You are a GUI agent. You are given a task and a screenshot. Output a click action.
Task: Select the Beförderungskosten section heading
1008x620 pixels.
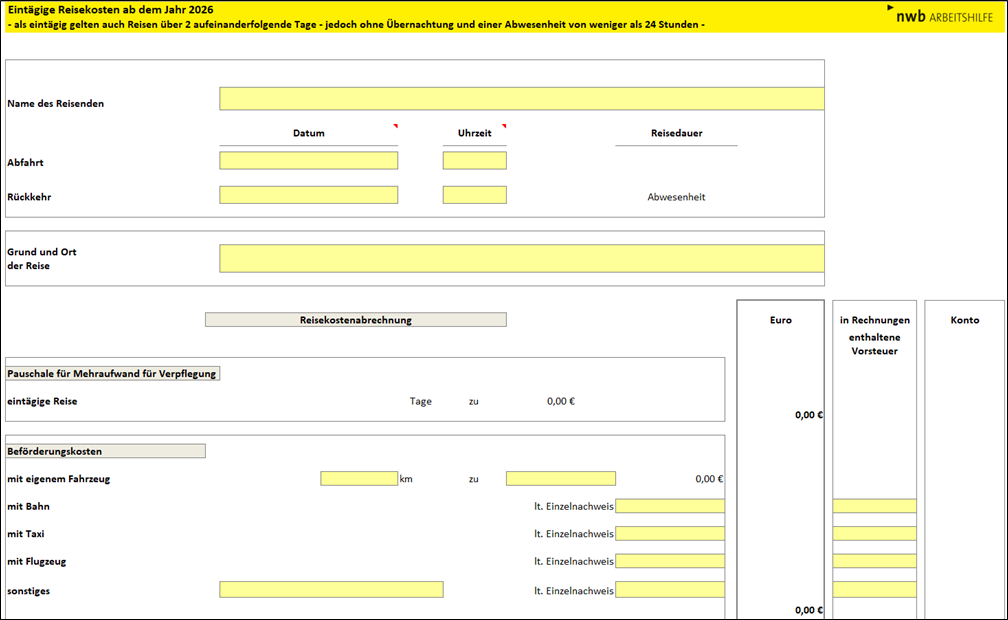click(105, 451)
